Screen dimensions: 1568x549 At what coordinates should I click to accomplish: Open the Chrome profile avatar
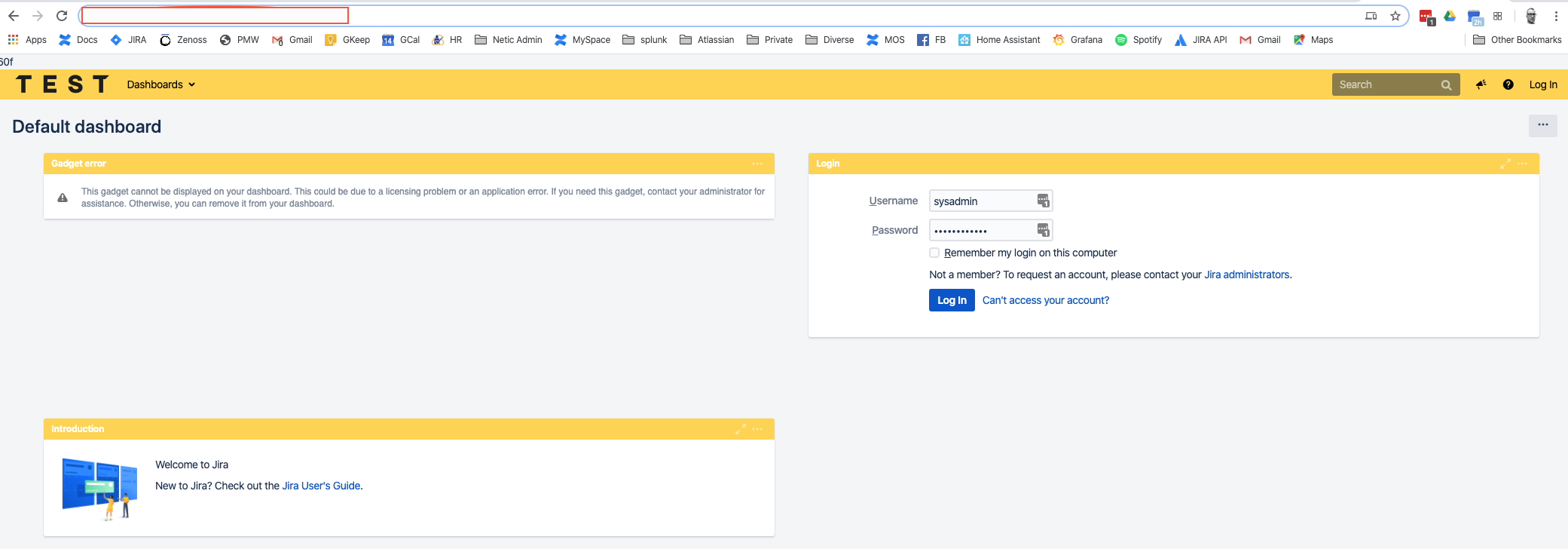[1531, 16]
